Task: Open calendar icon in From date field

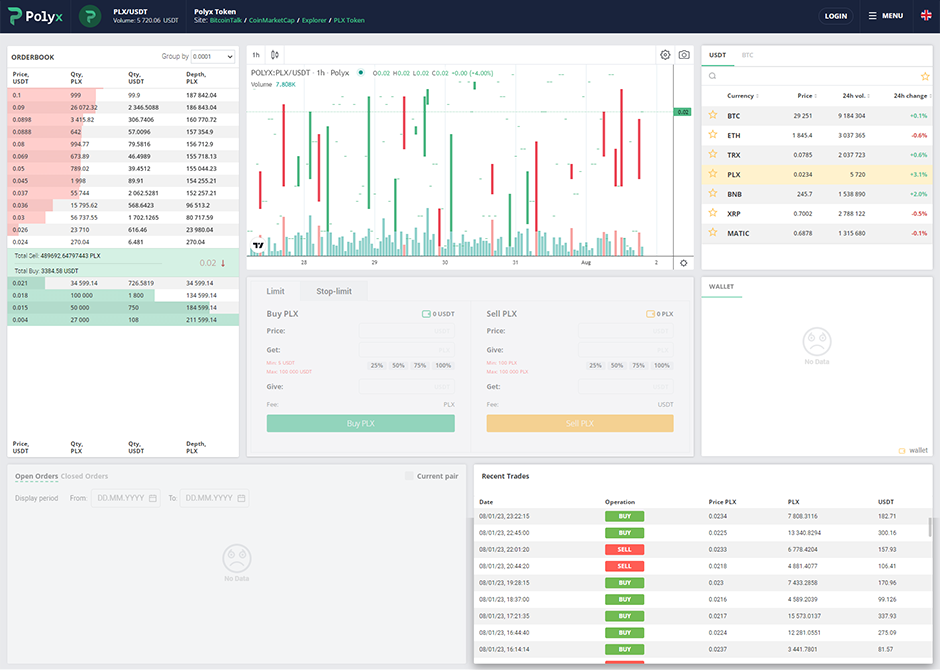Action: tap(153, 498)
